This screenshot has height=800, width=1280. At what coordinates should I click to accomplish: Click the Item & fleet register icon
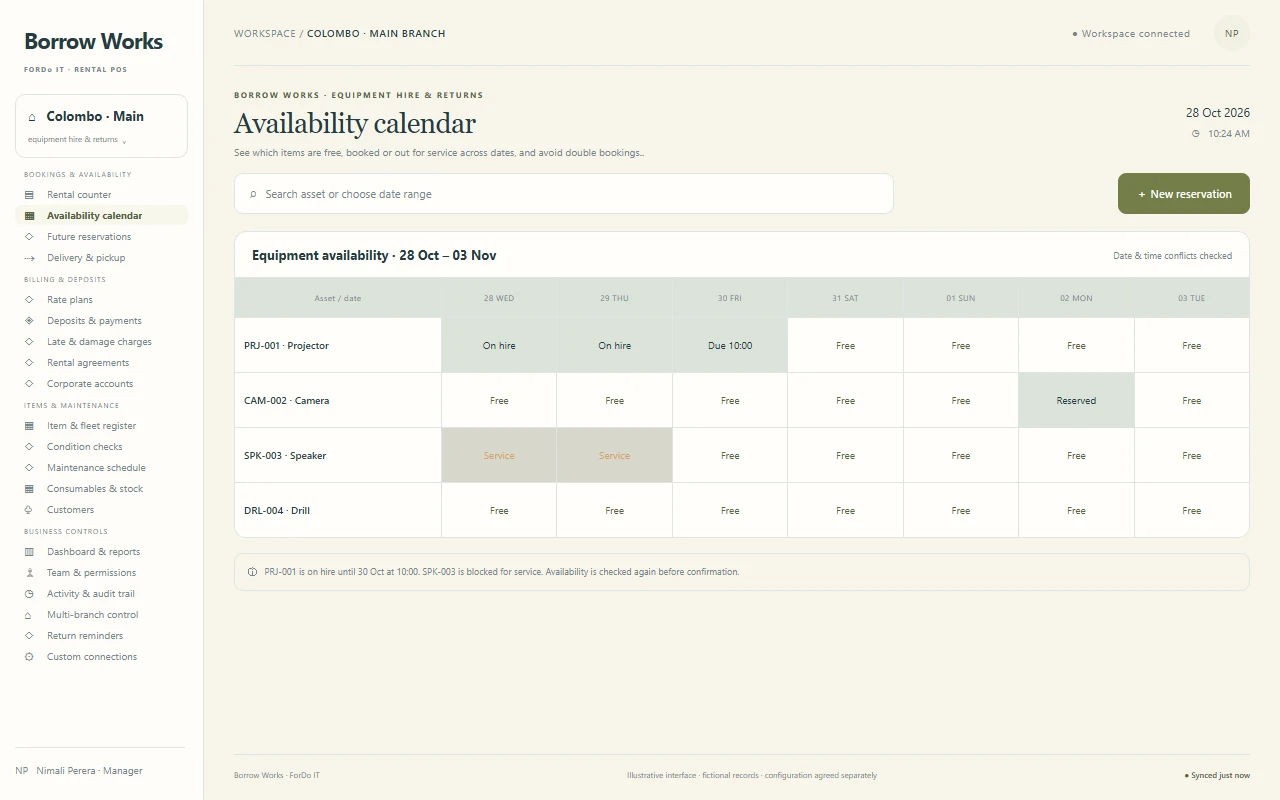[x=29, y=426]
